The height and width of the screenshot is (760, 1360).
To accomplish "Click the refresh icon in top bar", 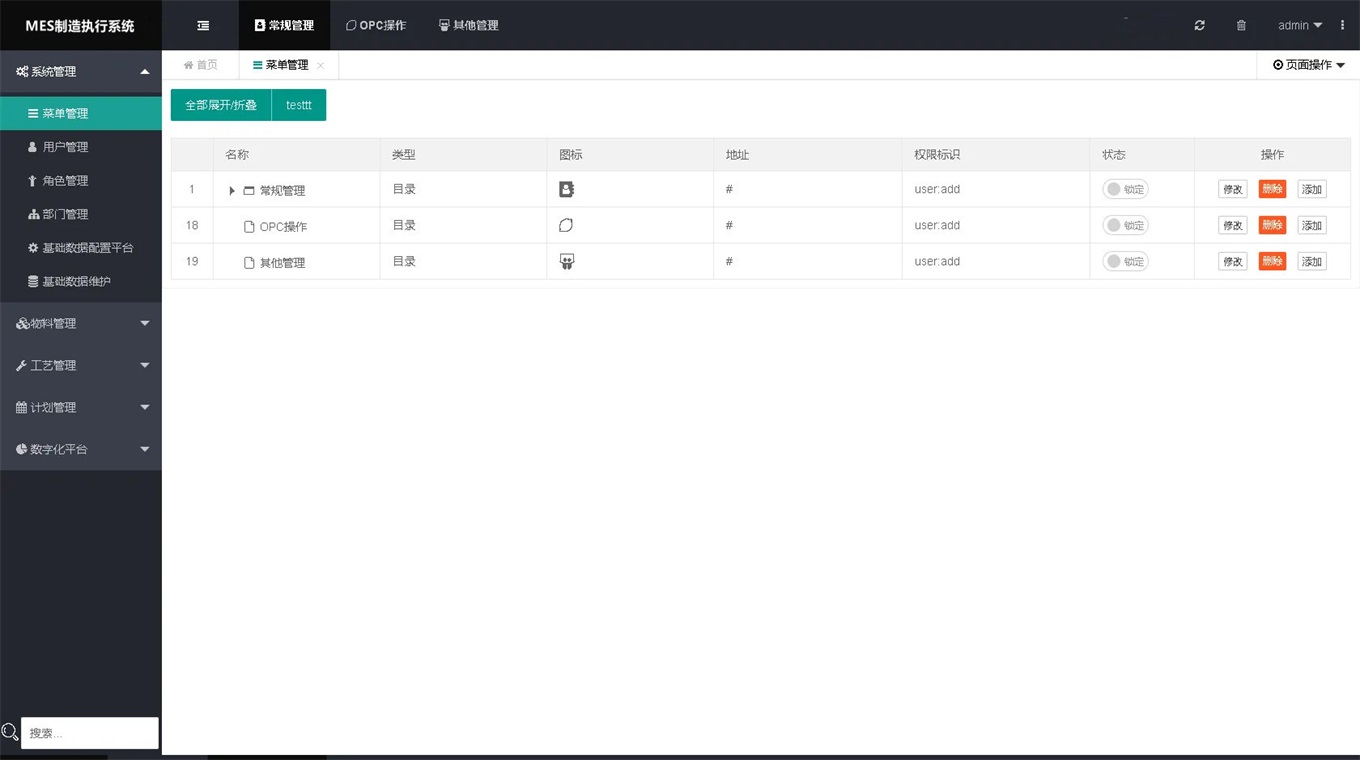I will (1200, 25).
